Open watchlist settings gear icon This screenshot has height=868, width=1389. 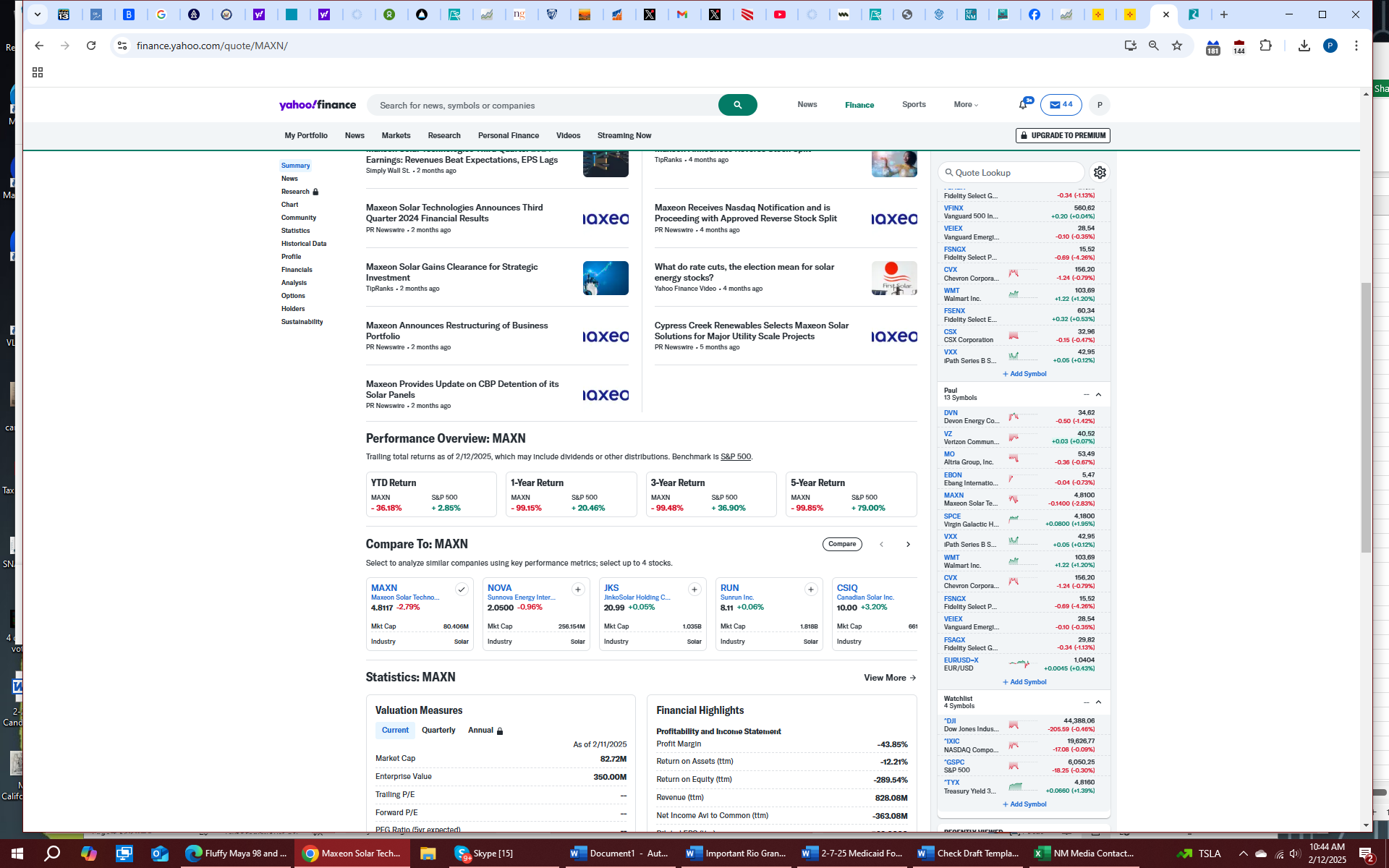(x=1100, y=172)
